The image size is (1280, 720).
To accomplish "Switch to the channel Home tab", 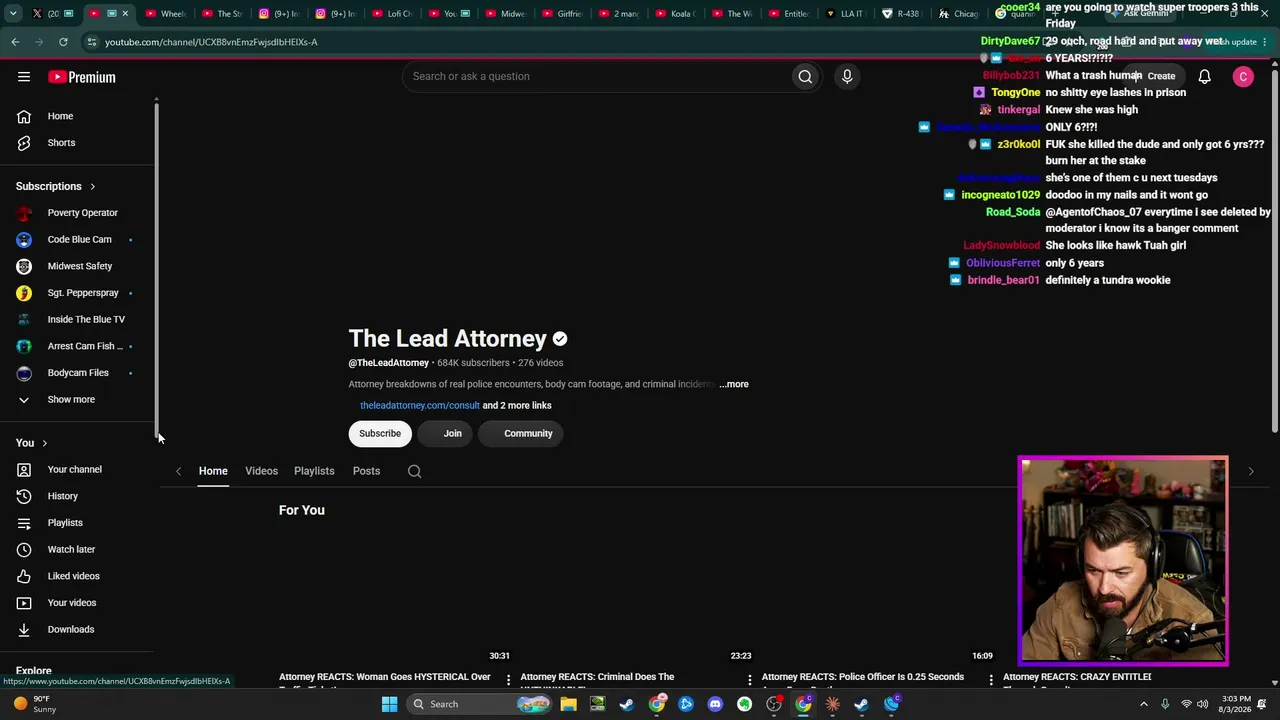I will coord(213,471).
